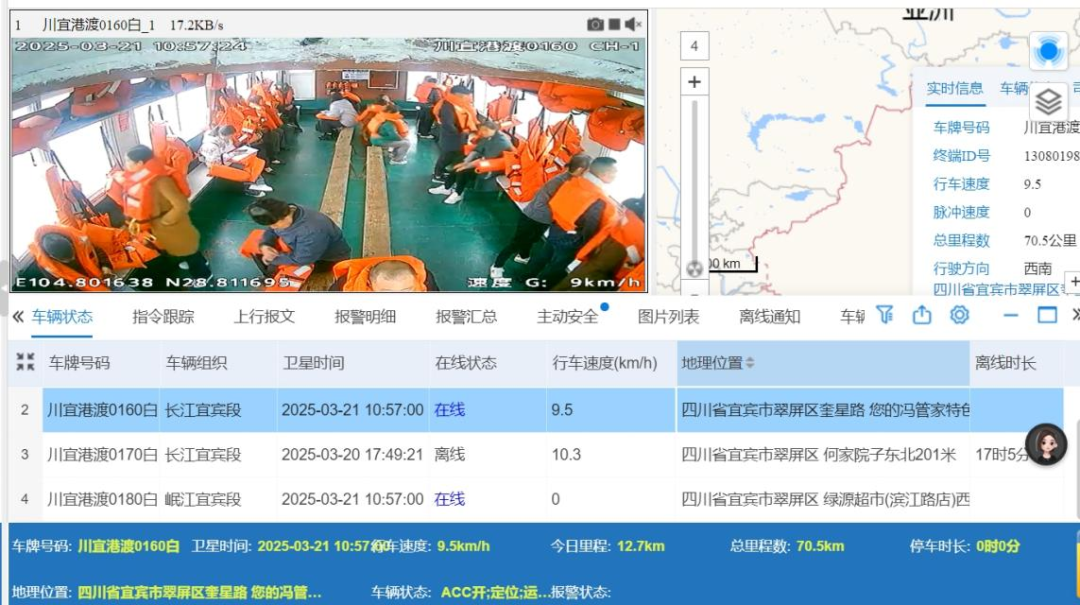Switch to the 指令跟踪 tab
1080x605 pixels.
(x=163, y=317)
